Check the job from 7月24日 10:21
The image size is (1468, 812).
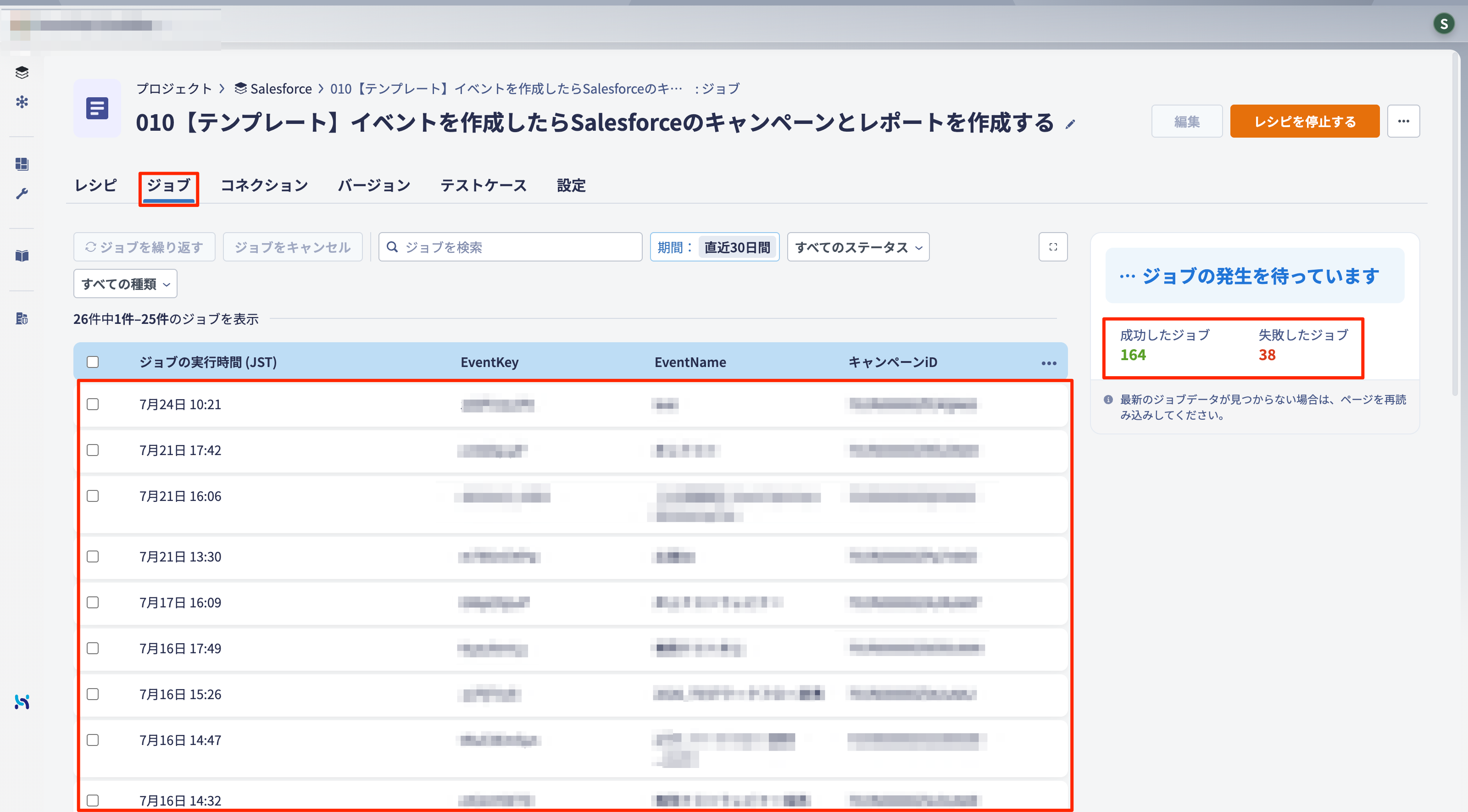[x=92, y=404]
